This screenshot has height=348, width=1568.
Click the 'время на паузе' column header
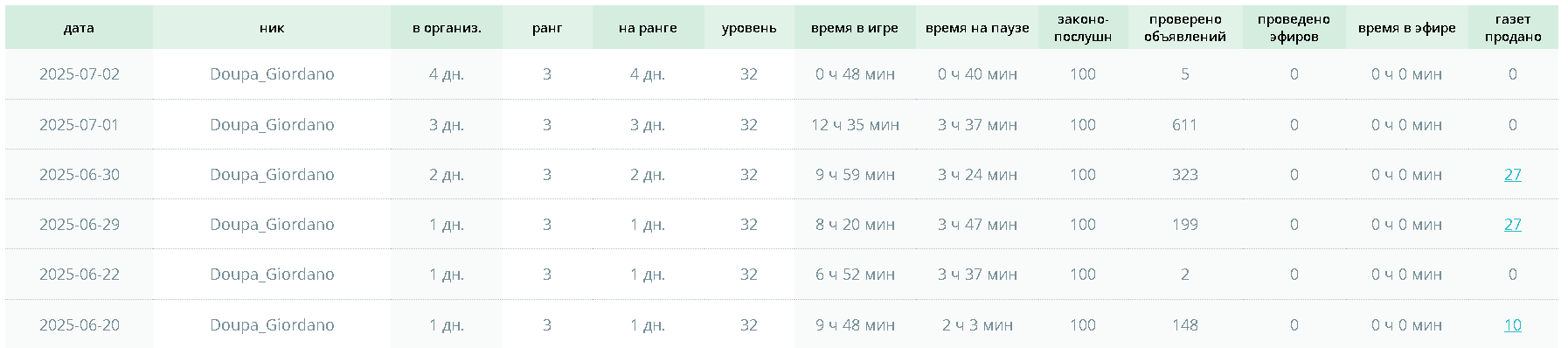(x=977, y=28)
